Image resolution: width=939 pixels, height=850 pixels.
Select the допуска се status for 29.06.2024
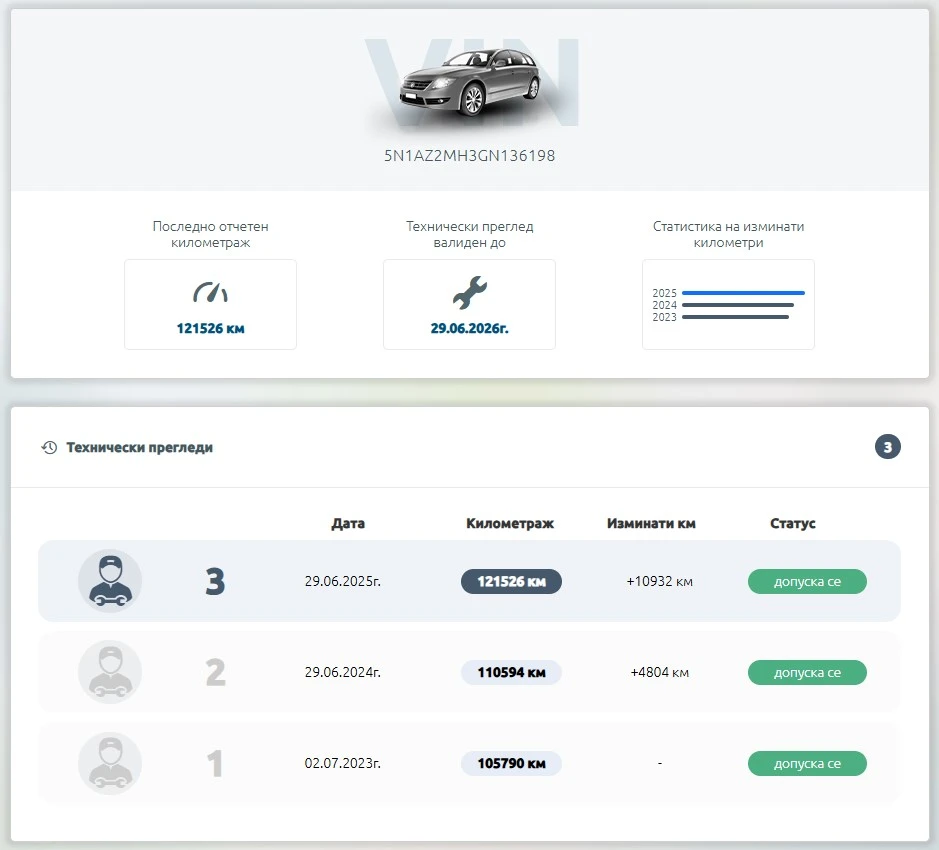point(807,672)
